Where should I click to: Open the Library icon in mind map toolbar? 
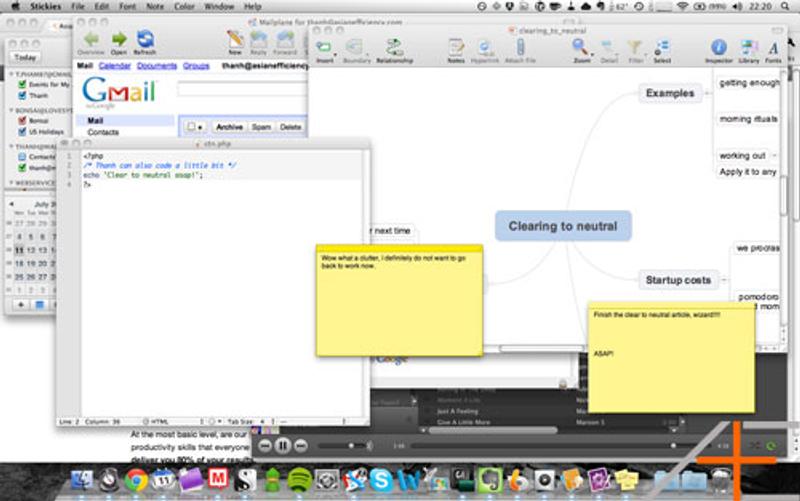click(748, 47)
